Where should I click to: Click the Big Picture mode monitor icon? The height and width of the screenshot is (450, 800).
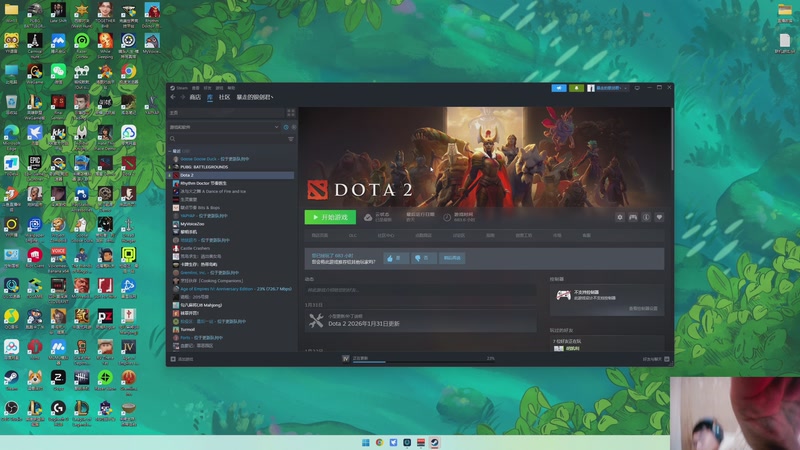(637, 88)
